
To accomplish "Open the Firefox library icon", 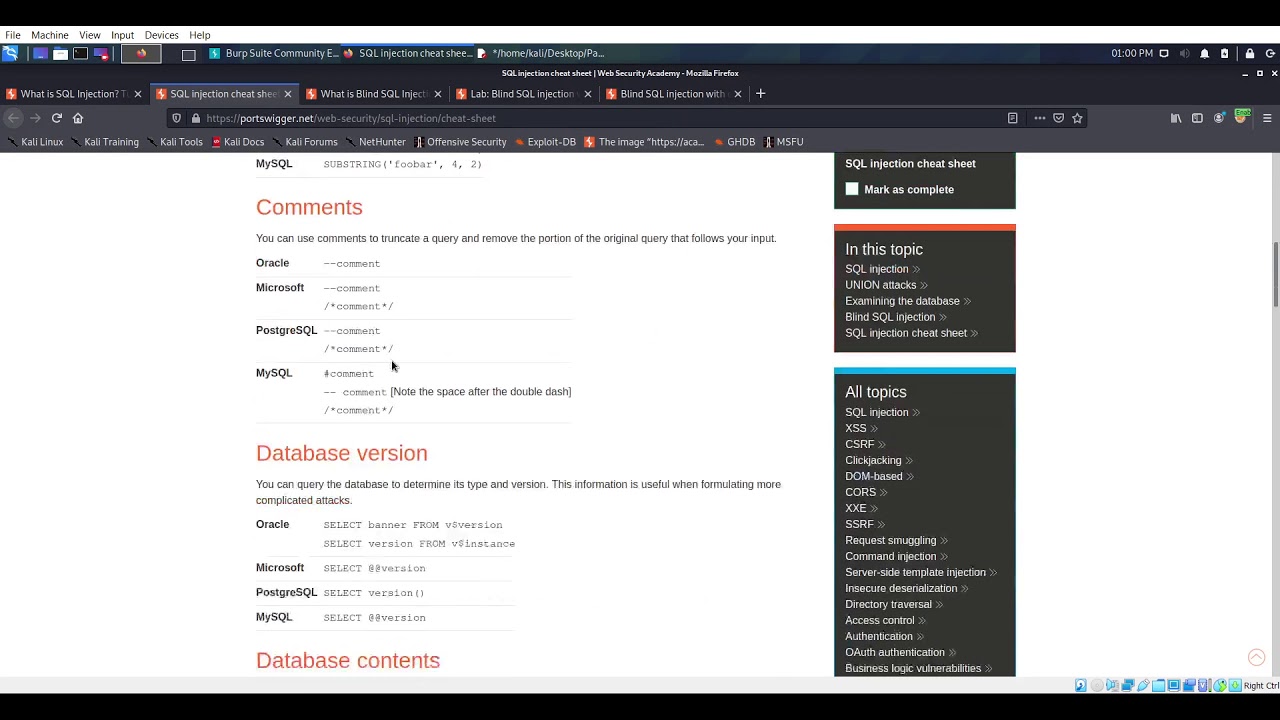I will click(x=1176, y=118).
